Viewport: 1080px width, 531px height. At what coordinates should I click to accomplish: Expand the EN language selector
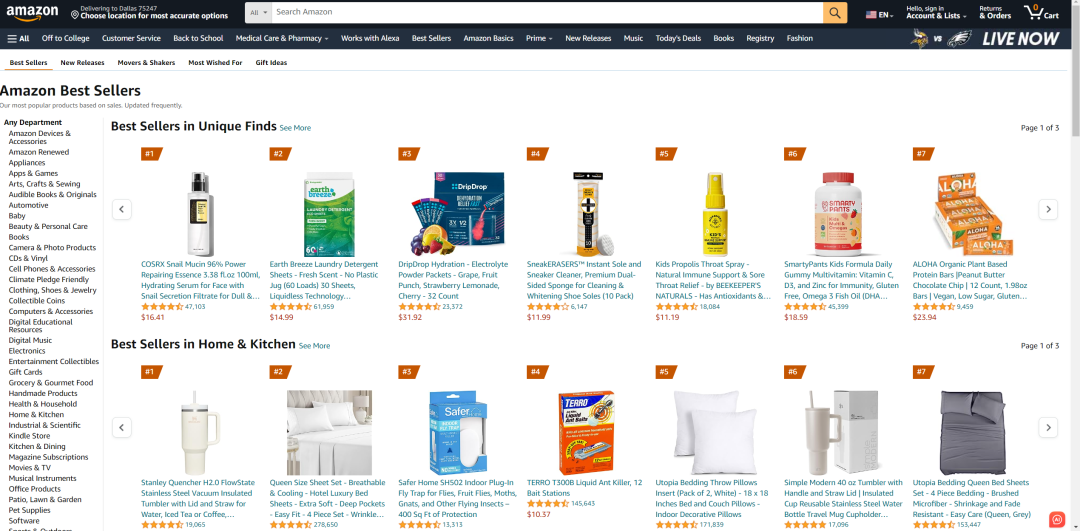(x=878, y=14)
